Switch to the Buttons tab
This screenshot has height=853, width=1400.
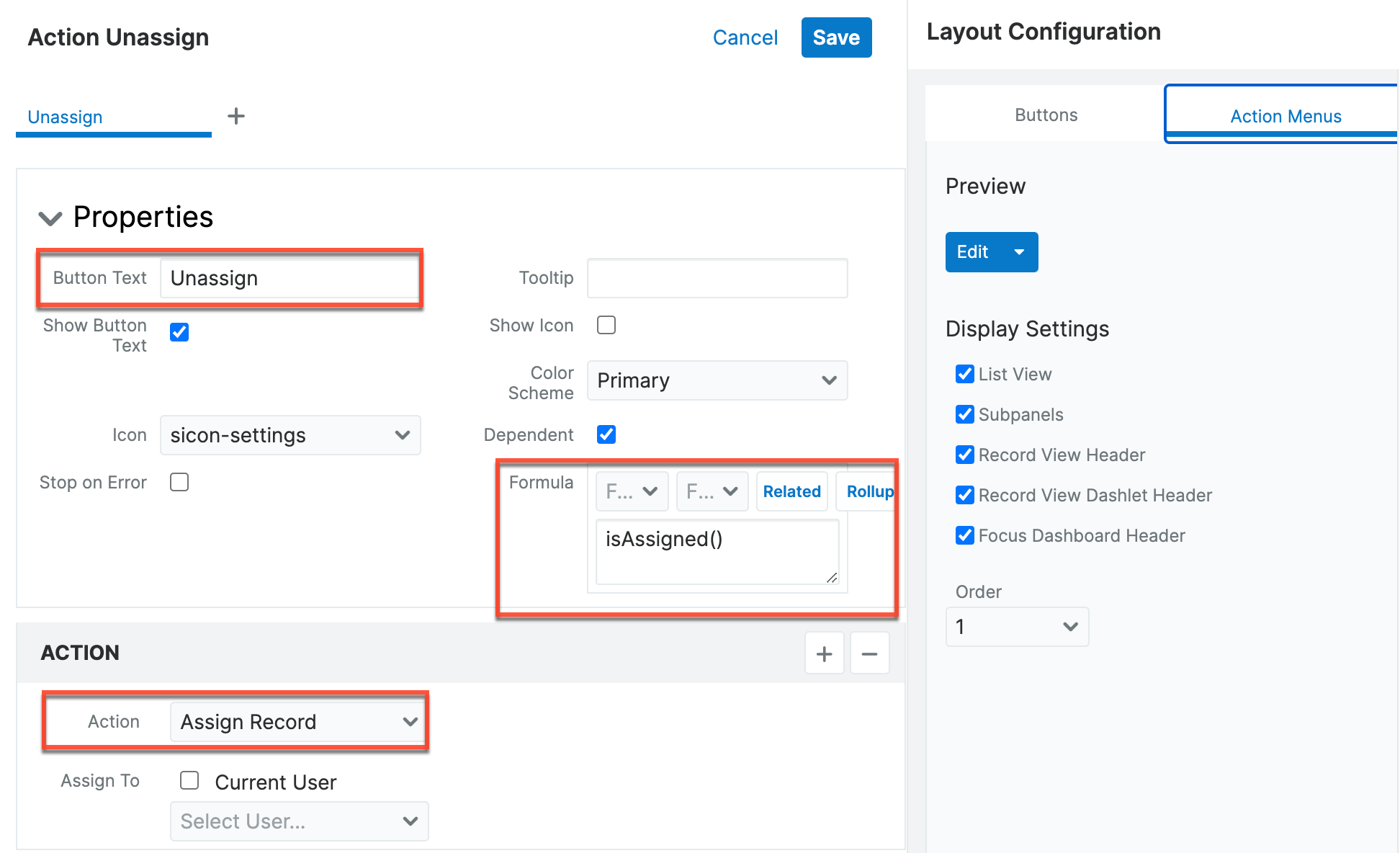coord(1046,115)
